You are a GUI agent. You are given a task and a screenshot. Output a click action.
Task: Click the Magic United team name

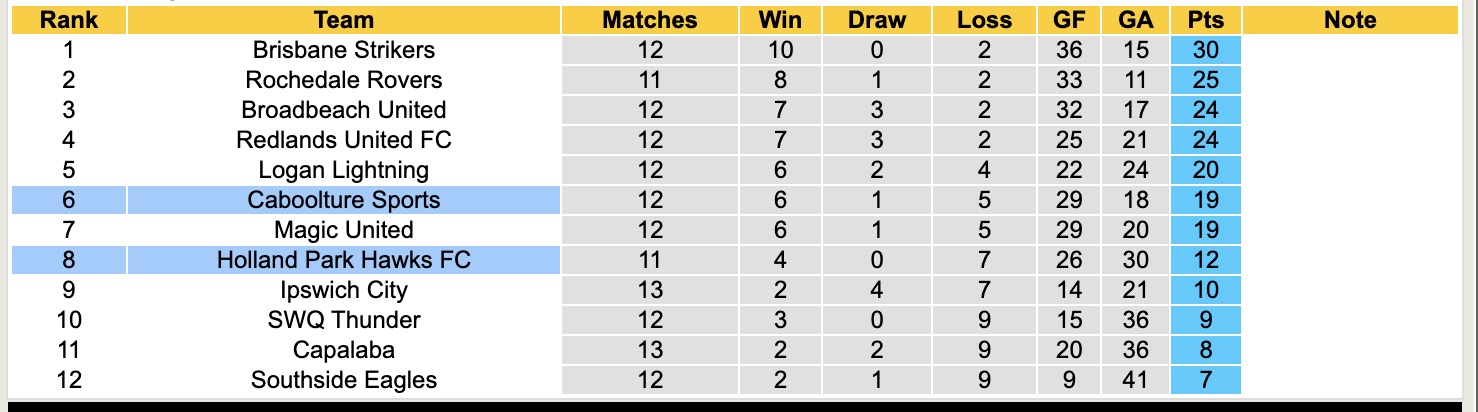pos(343,230)
